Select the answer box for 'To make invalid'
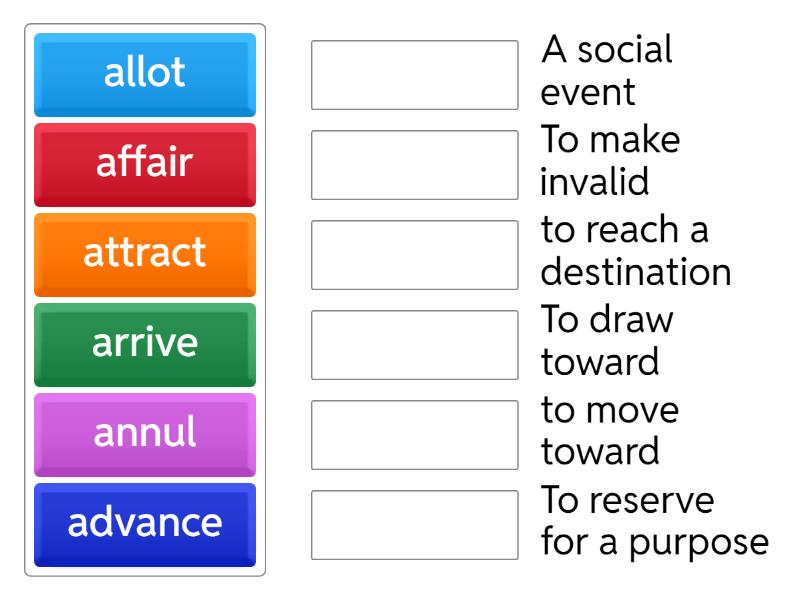Screen dimensions: 800x600 click(414, 165)
